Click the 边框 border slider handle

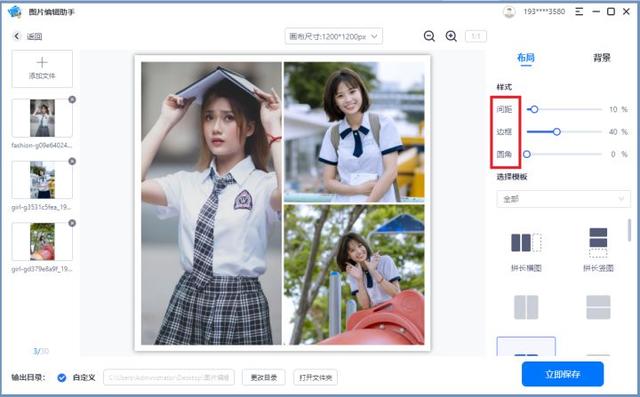click(x=556, y=131)
